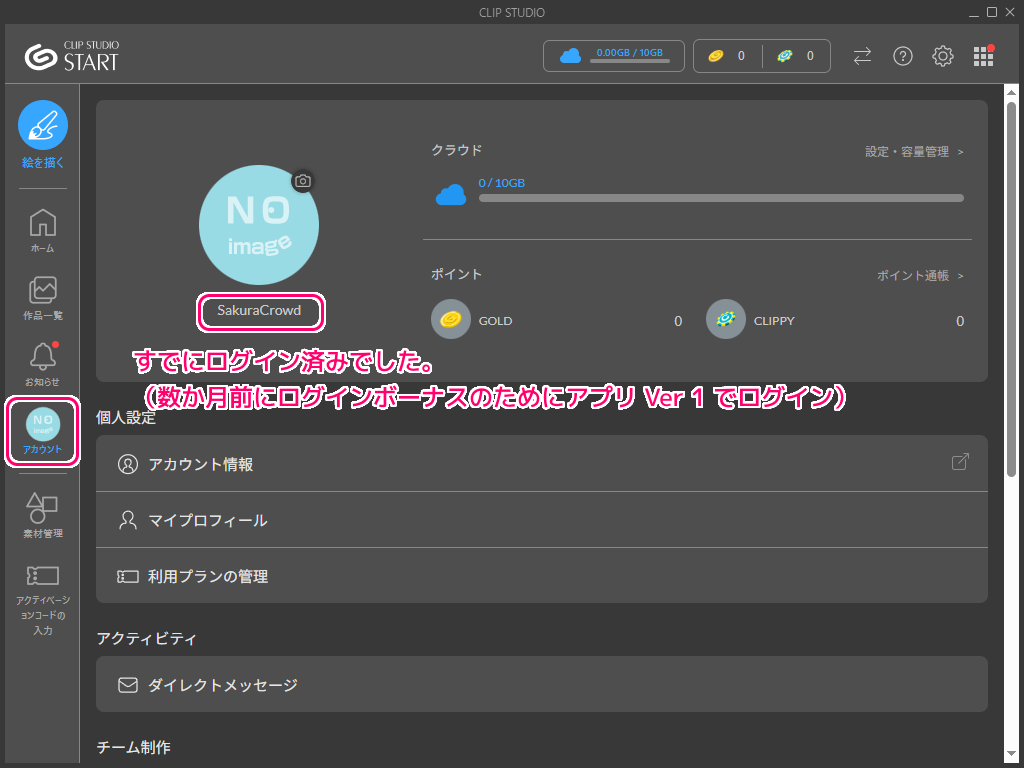The width and height of the screenshot is (1024, 768).
Task: Click the scrollbar up arrow
Action: (x=1011, y=91)
